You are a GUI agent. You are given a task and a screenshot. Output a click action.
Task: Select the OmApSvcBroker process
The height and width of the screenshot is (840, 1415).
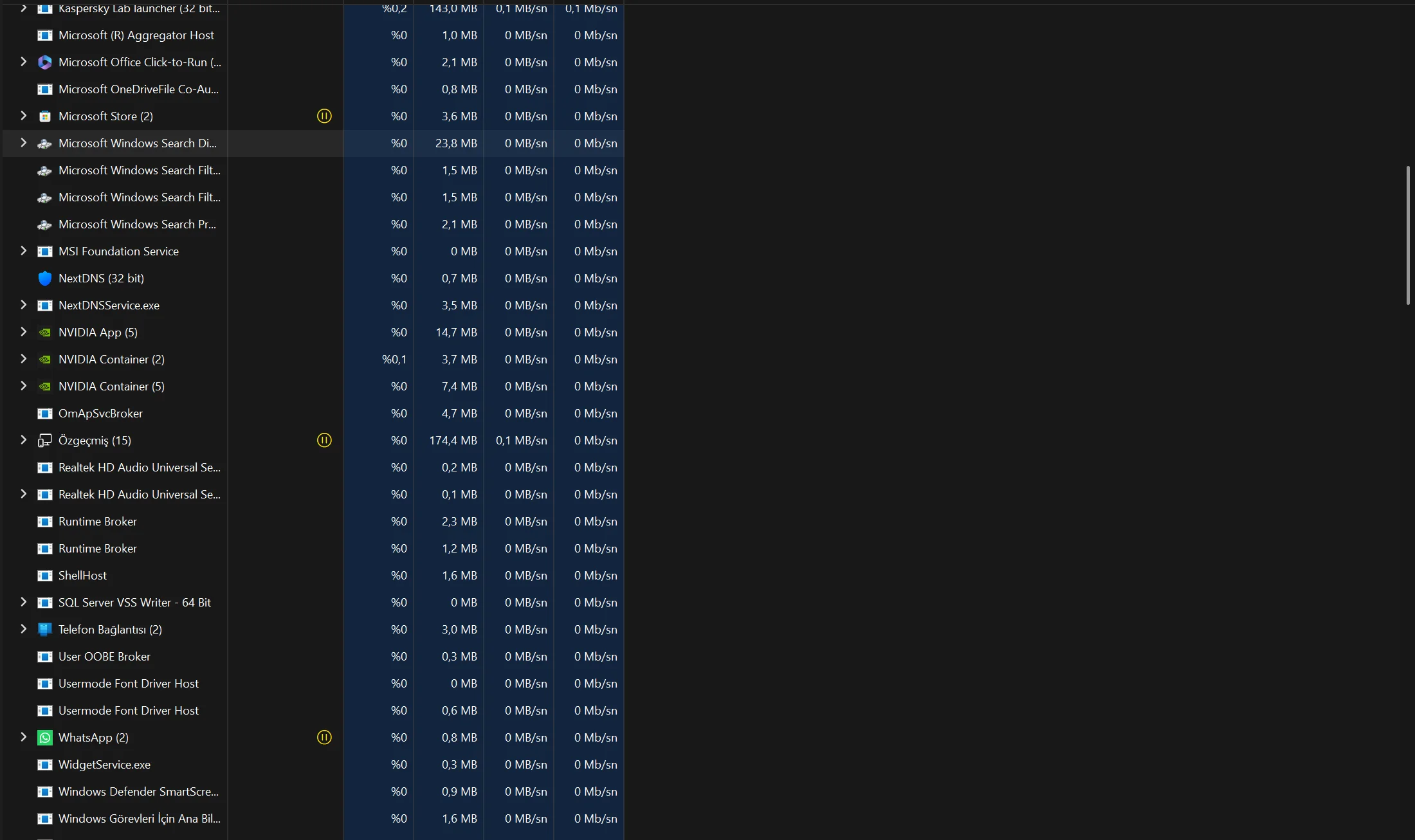[100, 414]
